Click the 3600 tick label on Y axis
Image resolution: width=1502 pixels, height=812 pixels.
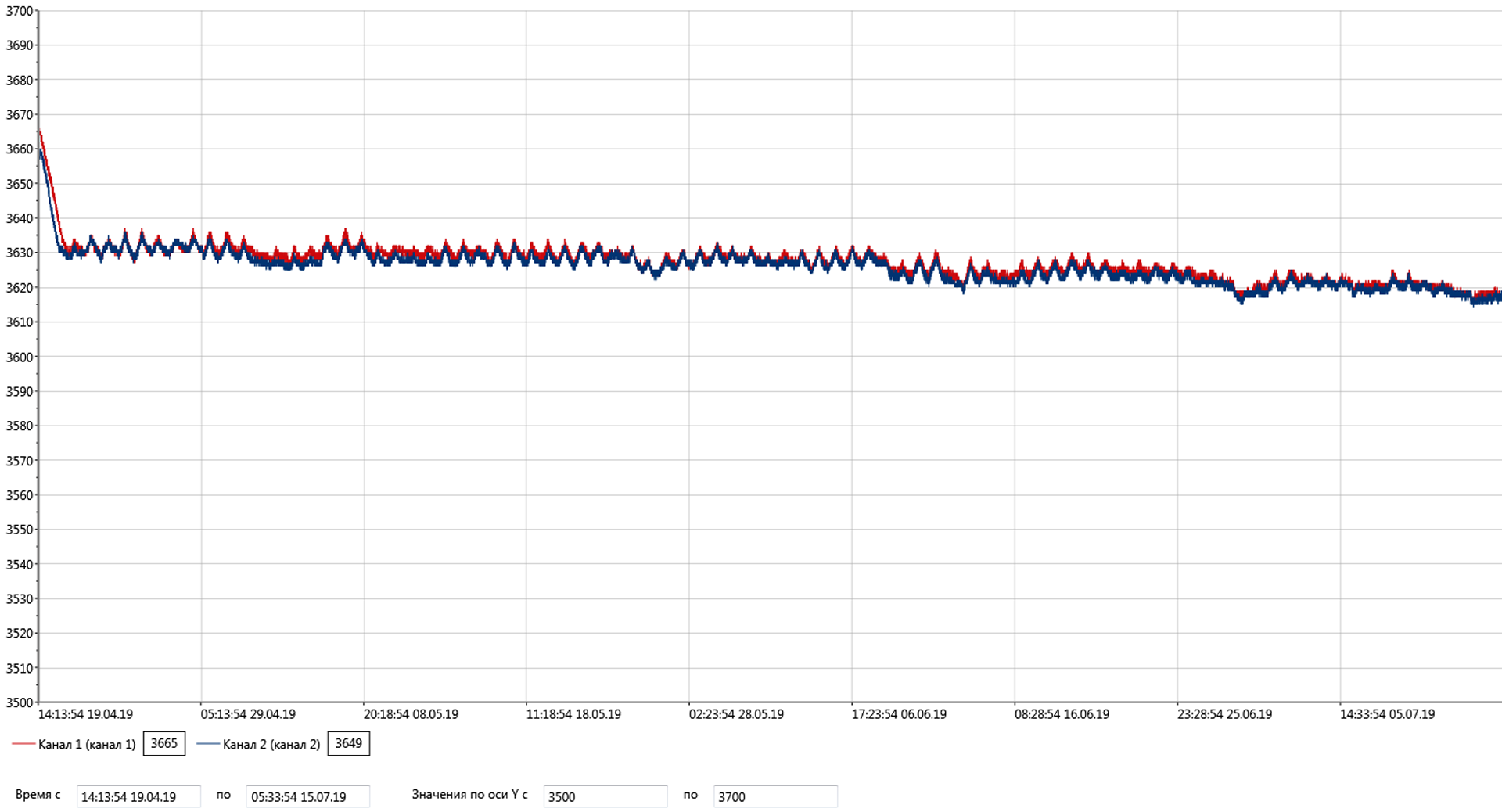tap(20, 357)
